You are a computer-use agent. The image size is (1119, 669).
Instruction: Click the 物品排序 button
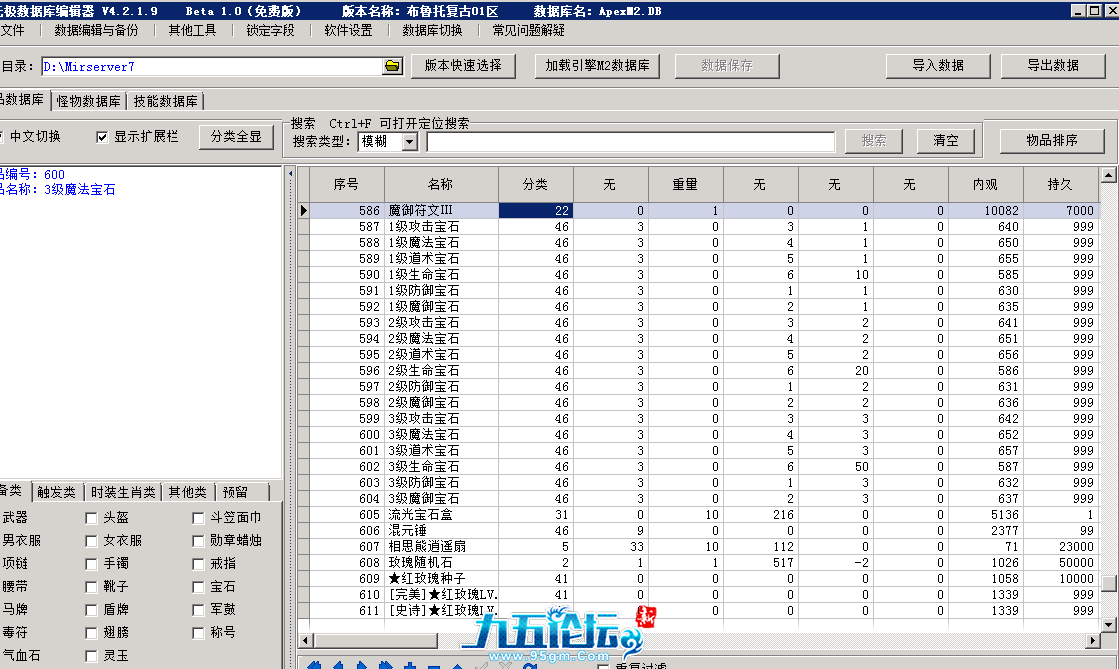point(1051,141)
